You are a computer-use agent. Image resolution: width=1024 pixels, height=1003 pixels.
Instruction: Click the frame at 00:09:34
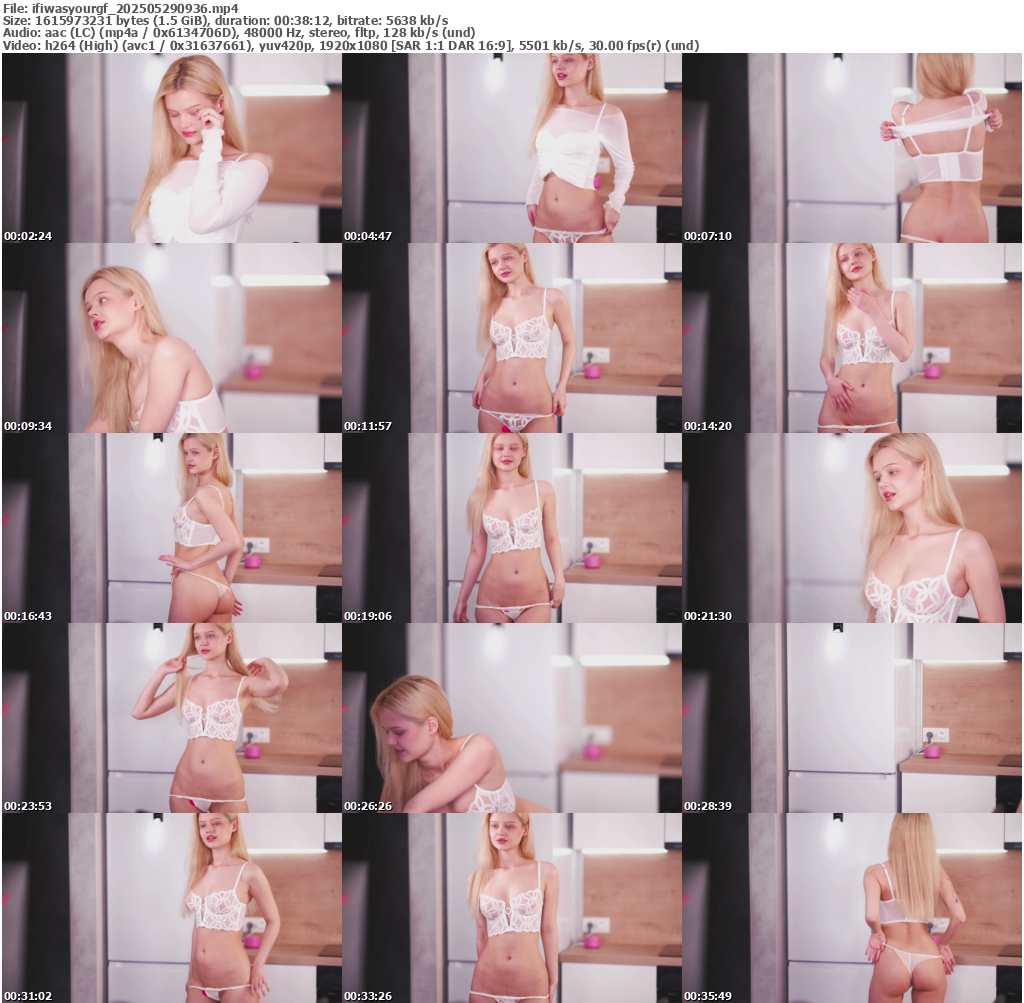click(172, 338)
